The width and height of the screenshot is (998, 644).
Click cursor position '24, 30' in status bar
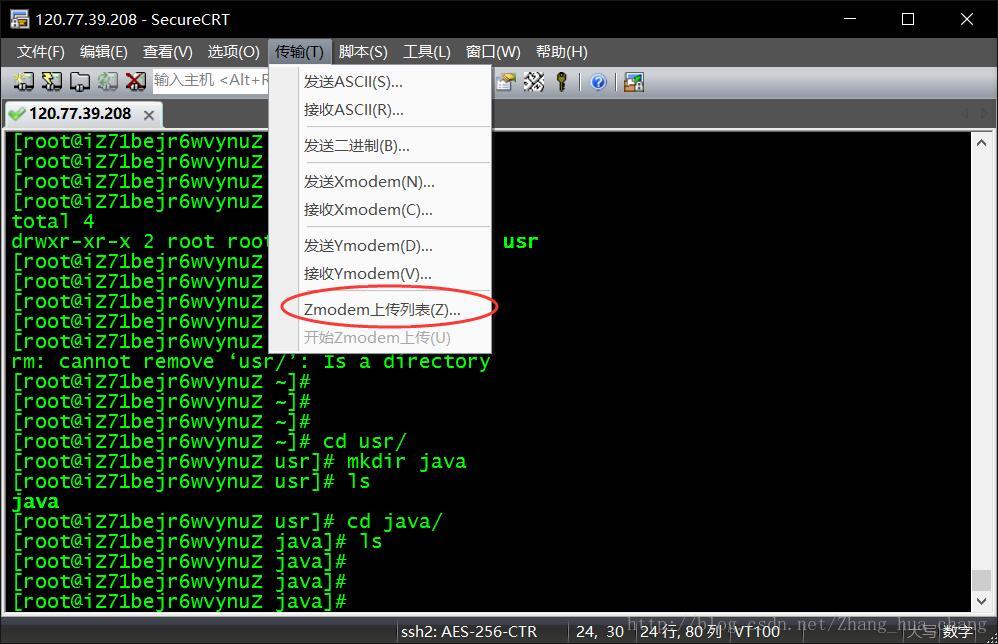coord(600,631)
